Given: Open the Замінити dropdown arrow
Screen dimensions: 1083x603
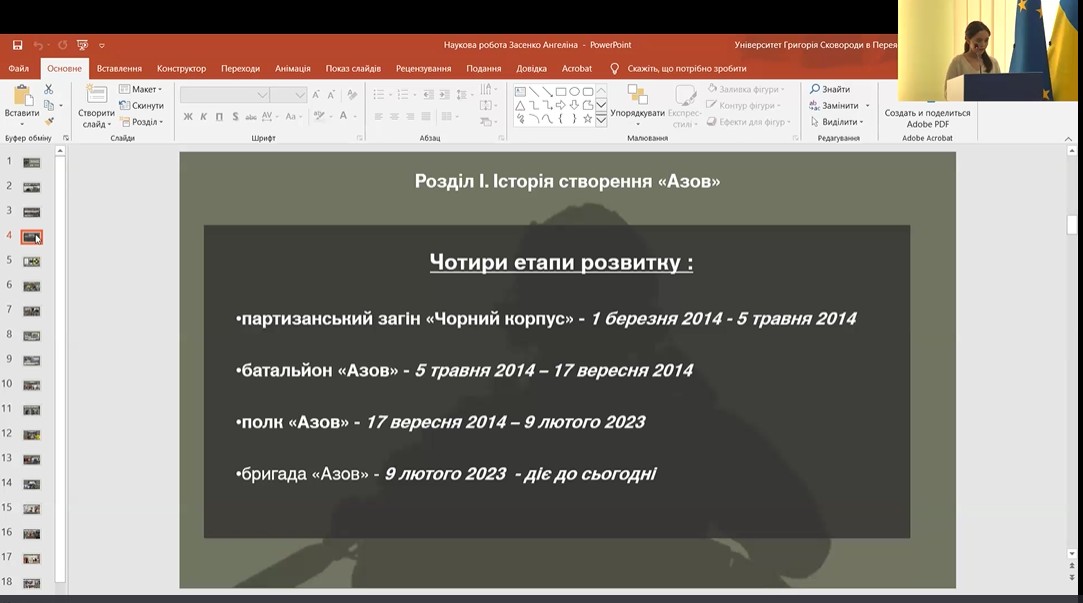Looking at the screenshot, I should click(x=868, y=106).
